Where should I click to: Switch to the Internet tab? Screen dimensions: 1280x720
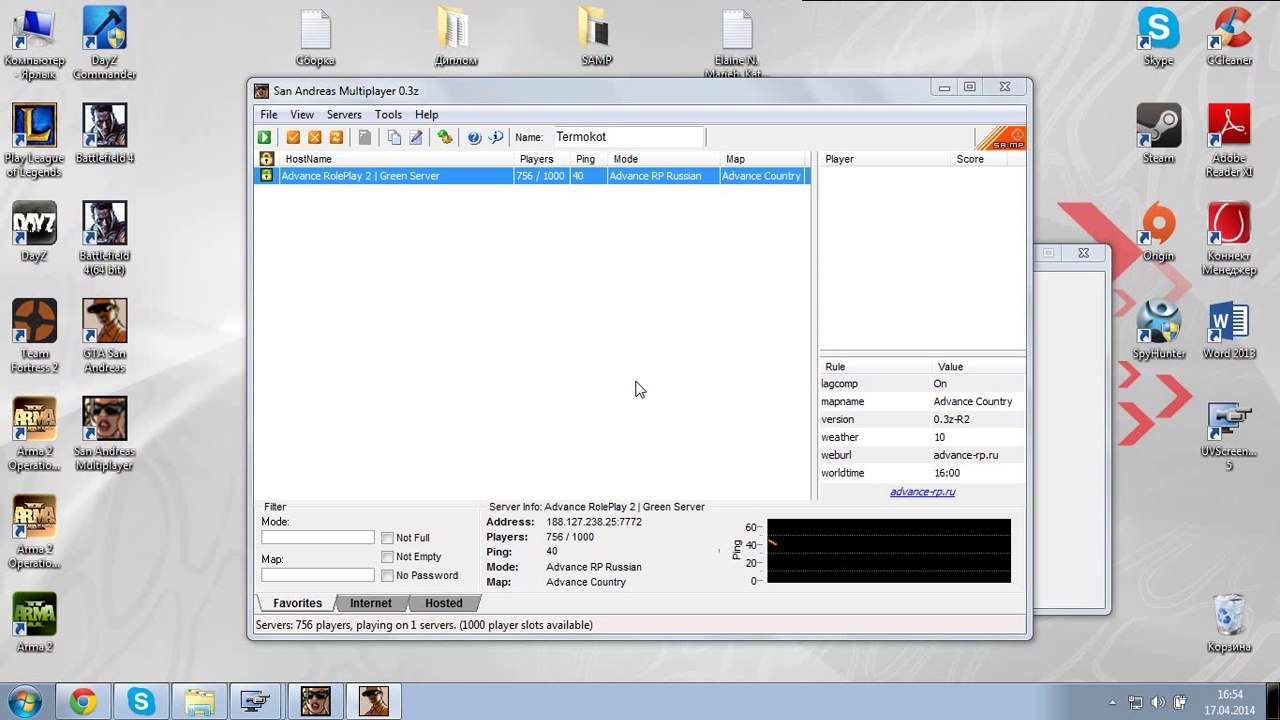(x=370, y=603)
